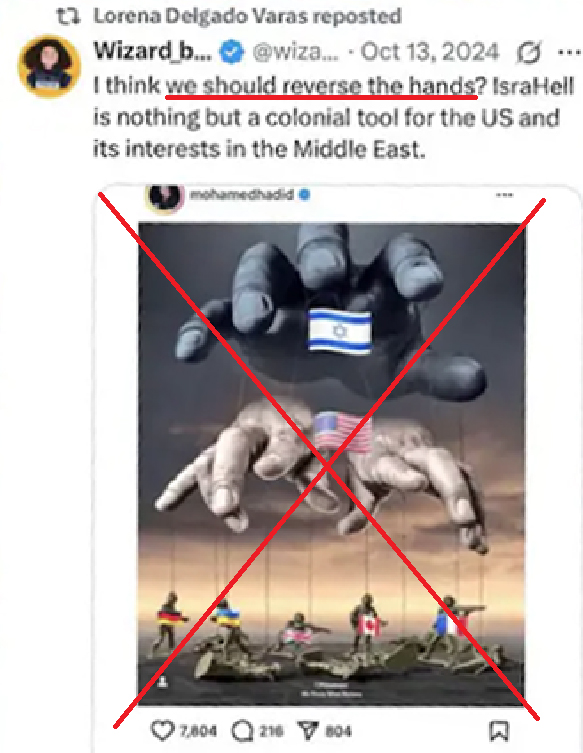Click the Grok slashed-circle icon beside the date
The height and width of the screenshot is (753, 583).
(x=529, y=52)
